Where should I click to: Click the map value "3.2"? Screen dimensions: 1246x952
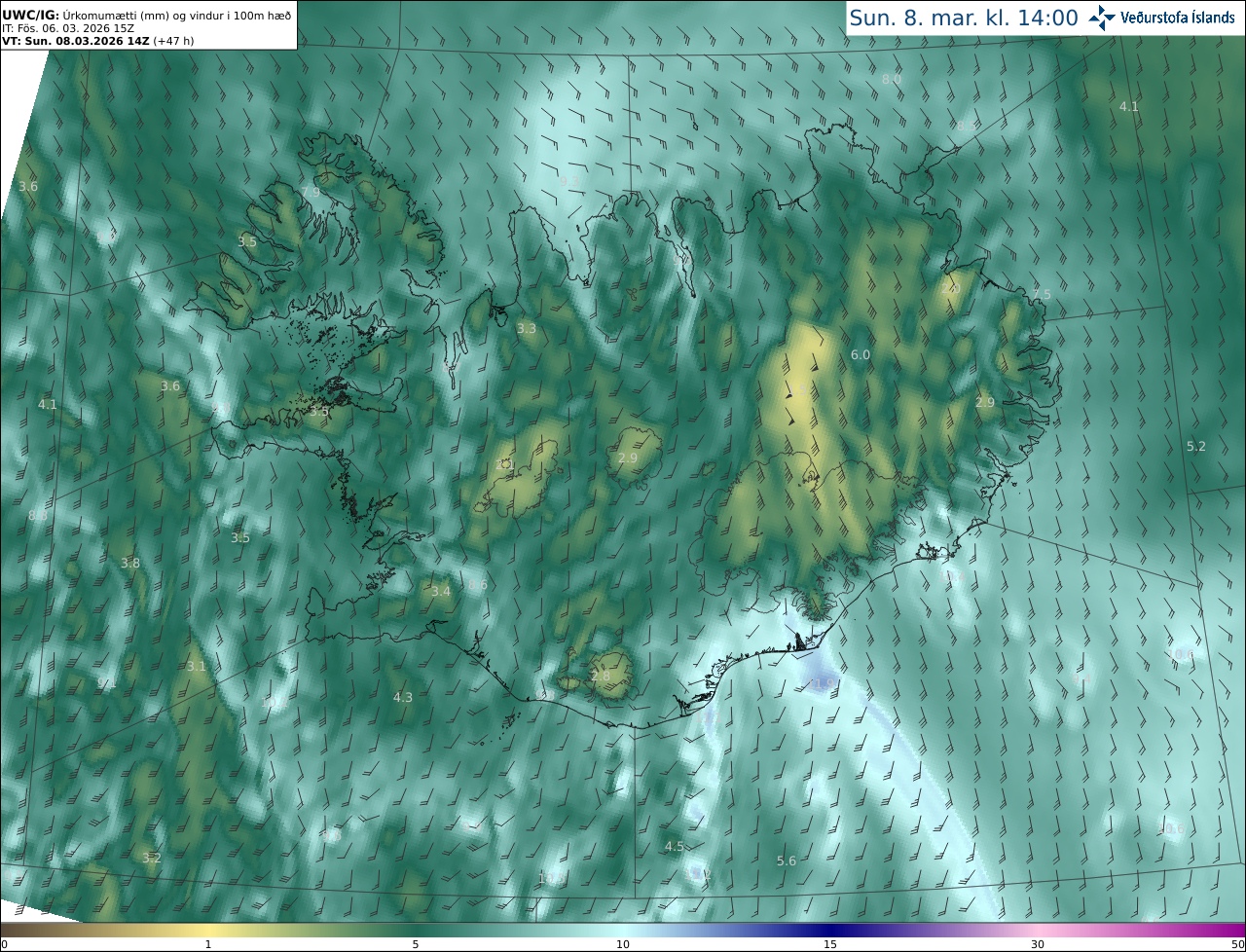(x=152, y=858)
